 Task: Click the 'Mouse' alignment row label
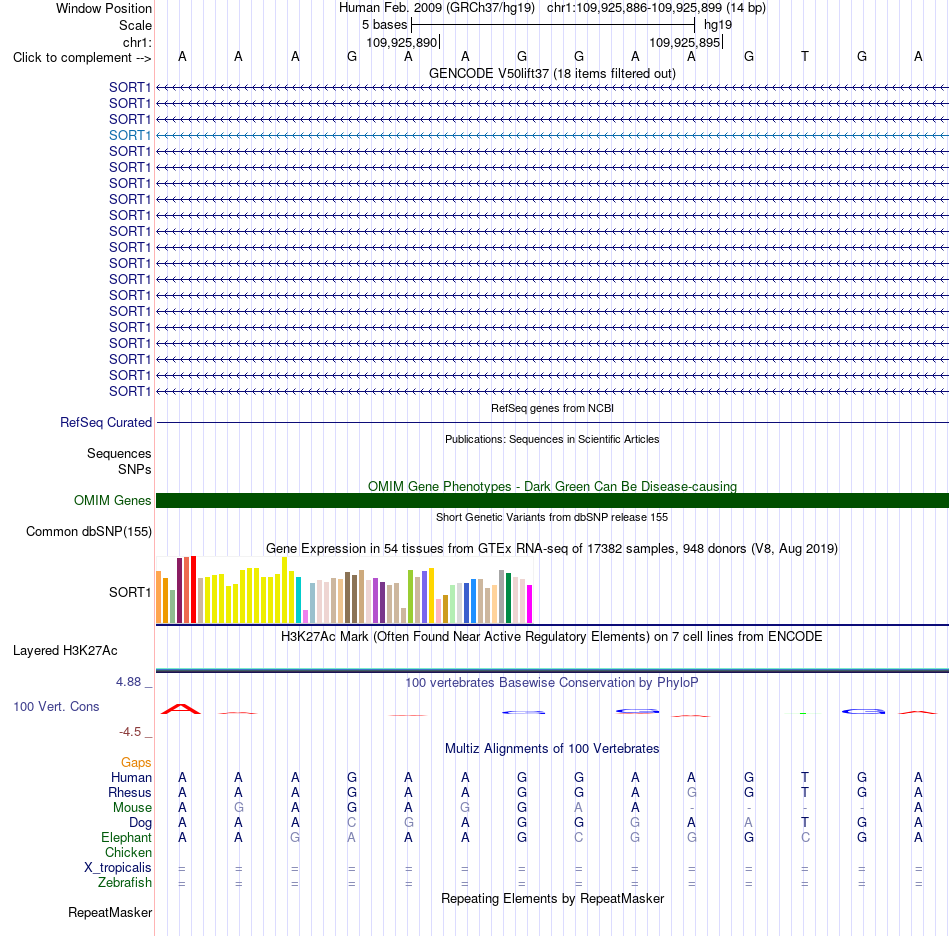click(x=132, y=808)
